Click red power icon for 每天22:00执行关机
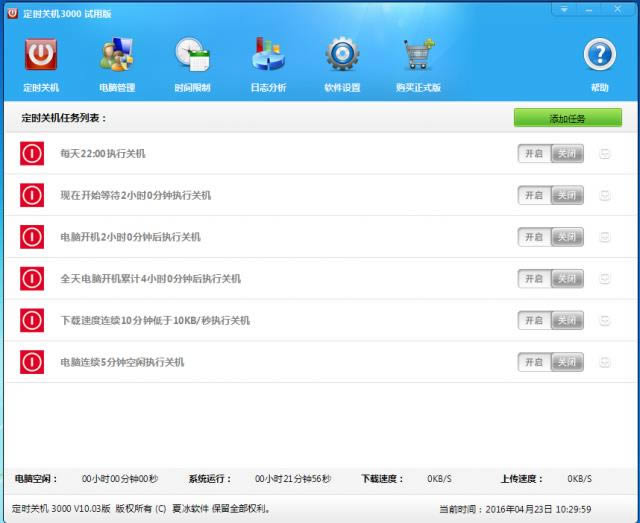Screen dimensions: 640x523 pos(32,154)
